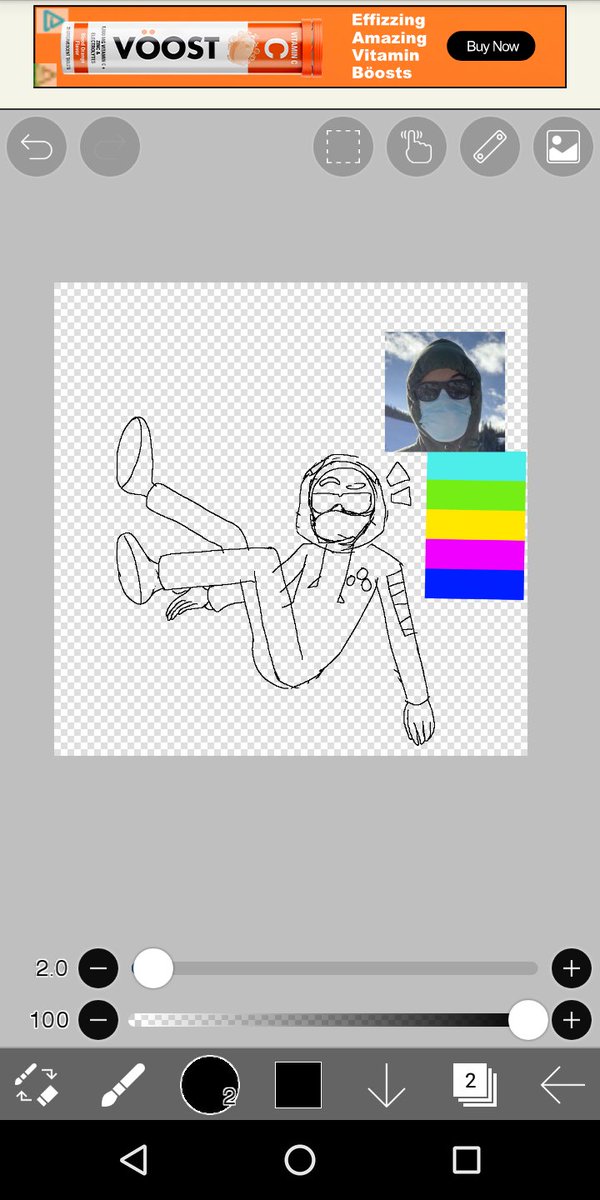Image resolution: width=600 pixels, height=1200 pixels.
Task: Tap the Android recent apps square button
Action: pyautogui.click(x=466, y=1159)
